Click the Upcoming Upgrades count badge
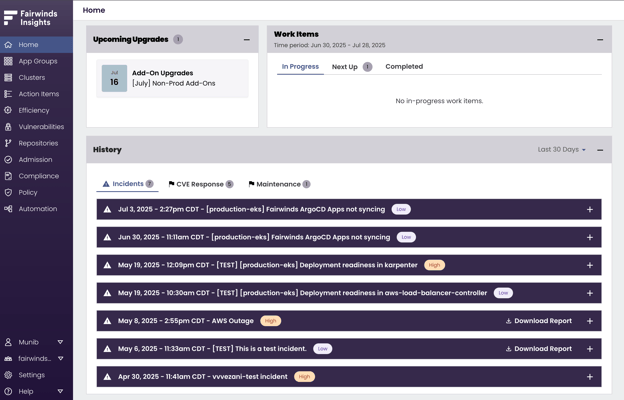 click(x=178, y=39)
